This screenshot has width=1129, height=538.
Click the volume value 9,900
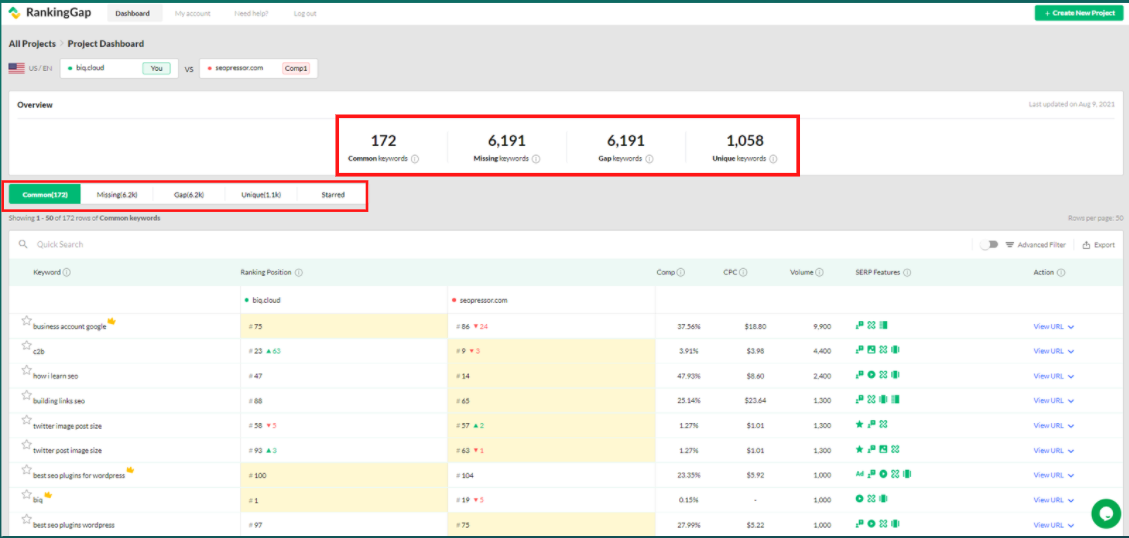pos(822,326)
